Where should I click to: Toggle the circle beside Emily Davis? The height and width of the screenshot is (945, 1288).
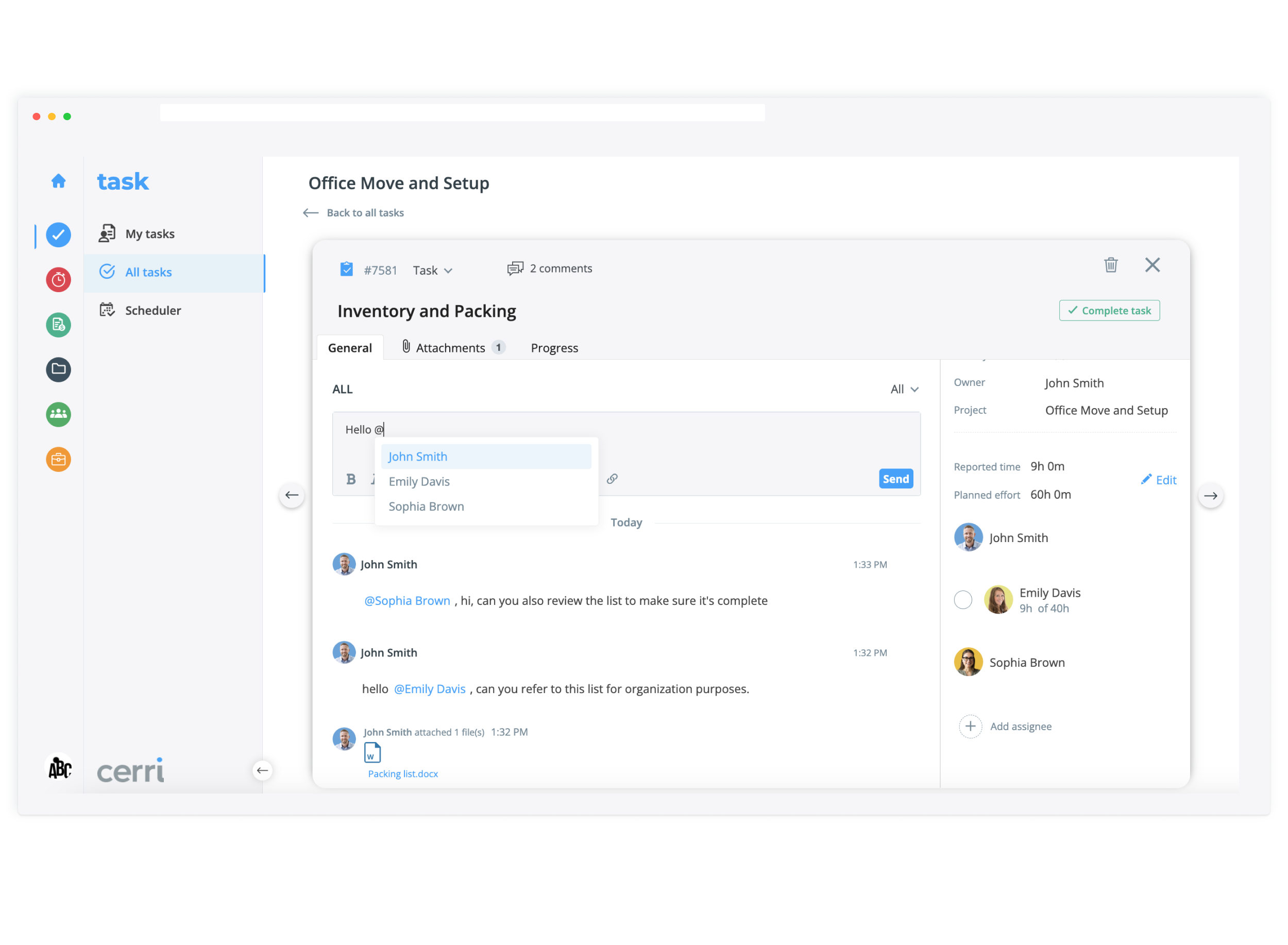coord(963,599)
